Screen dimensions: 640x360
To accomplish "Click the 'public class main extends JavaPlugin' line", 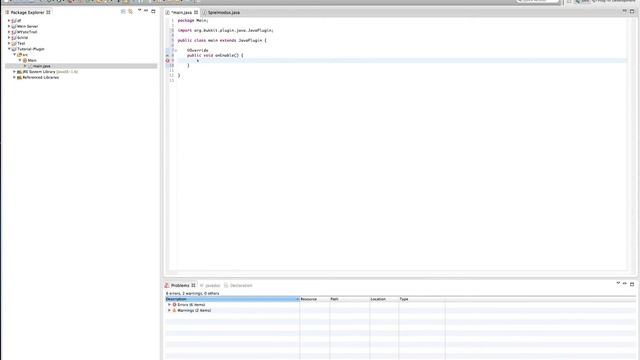I will pyautogui.click(x=222, y=40).
